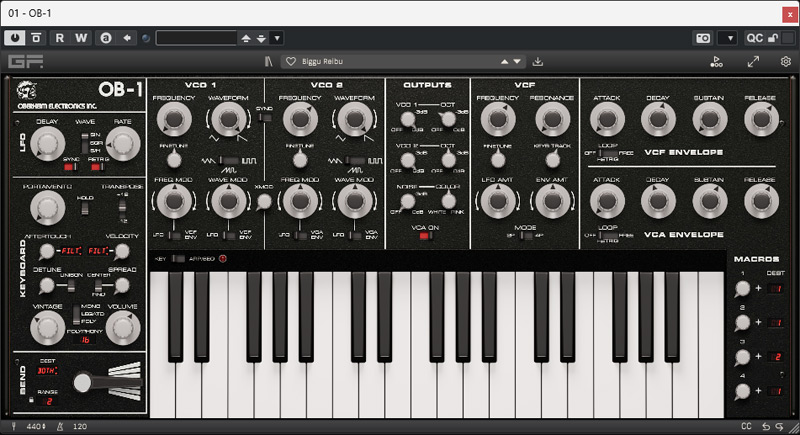Click the camera snapshot icon
Screen dimensions: 800x435
coord(703,38)
